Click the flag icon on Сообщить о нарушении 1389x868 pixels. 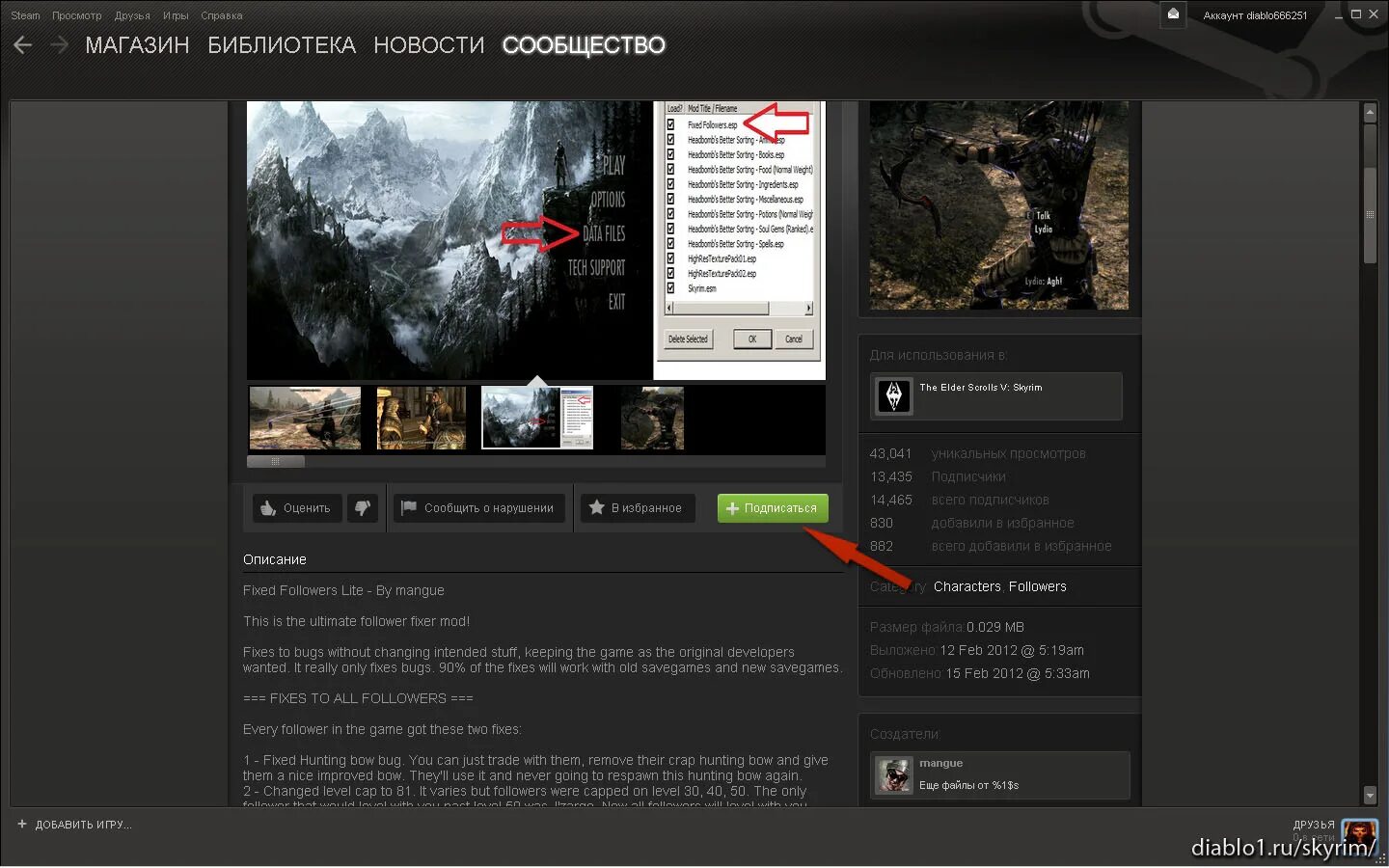coord(409,507)
